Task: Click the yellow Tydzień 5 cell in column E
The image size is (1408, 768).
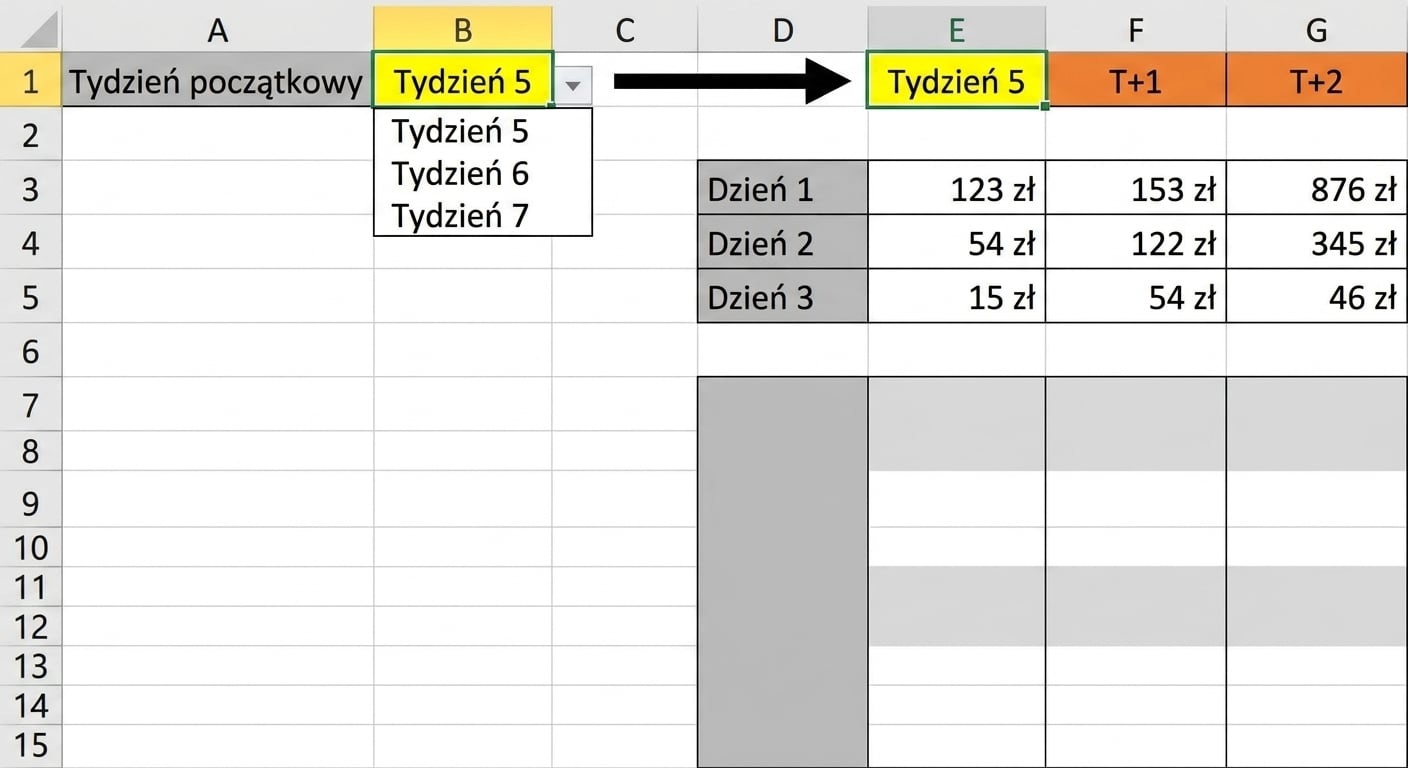Action: 957,80
